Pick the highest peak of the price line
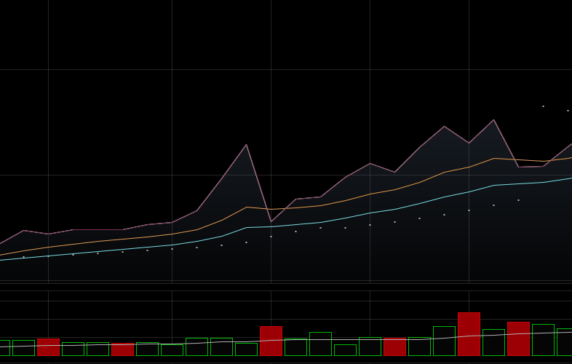This screenshot has height=364, width=572. (x=494, y=120)
